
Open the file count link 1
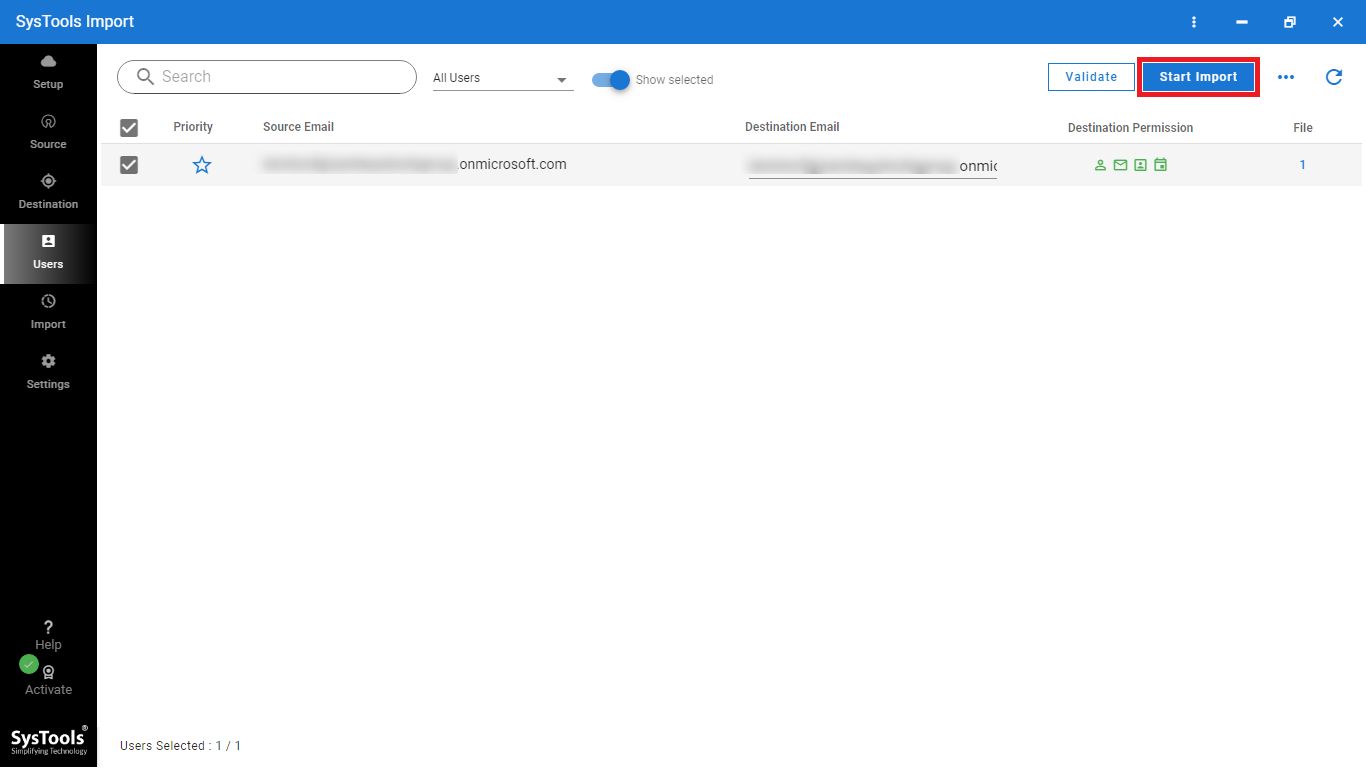coord(1302,165)
